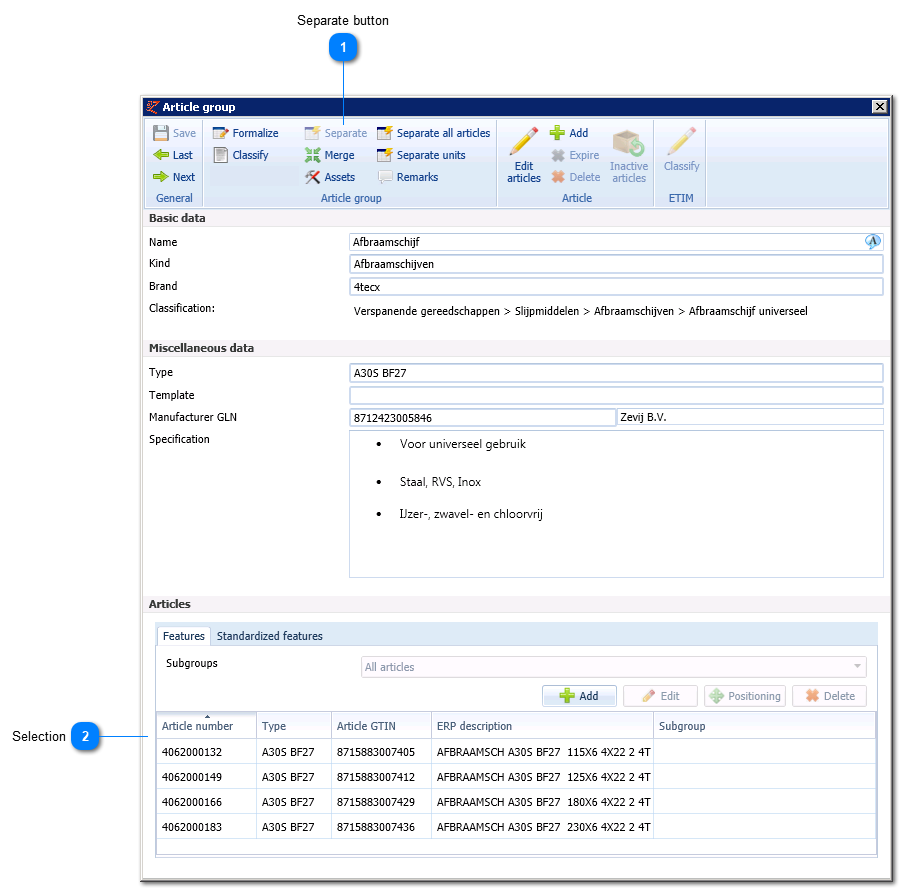
Task: Click ERP description ending 115X6 4X22 2 4T
Action: tap(544, 752)
